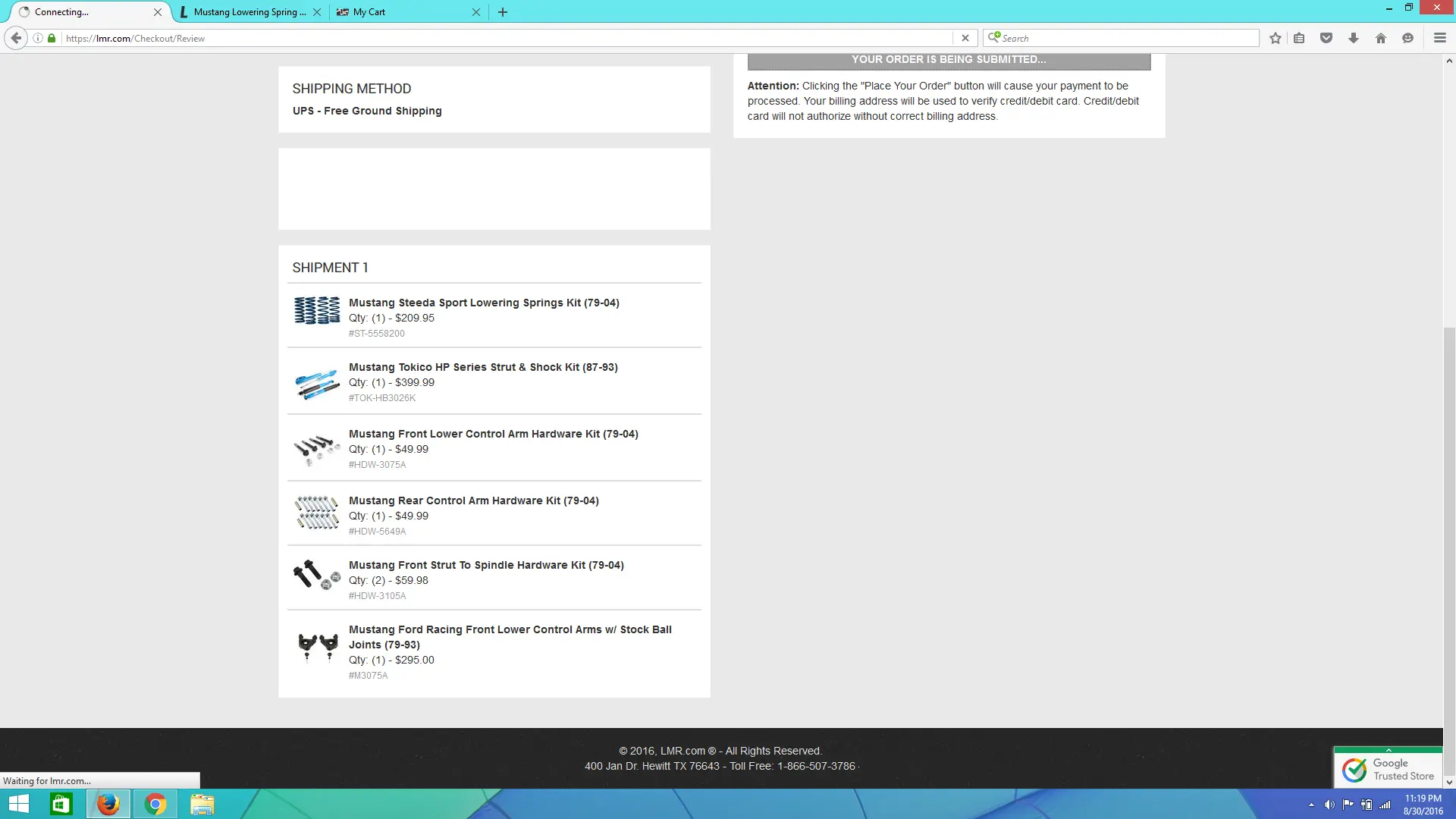Go to the Firefox home icon
1456x819 pixels.
tap(1381, 38)
